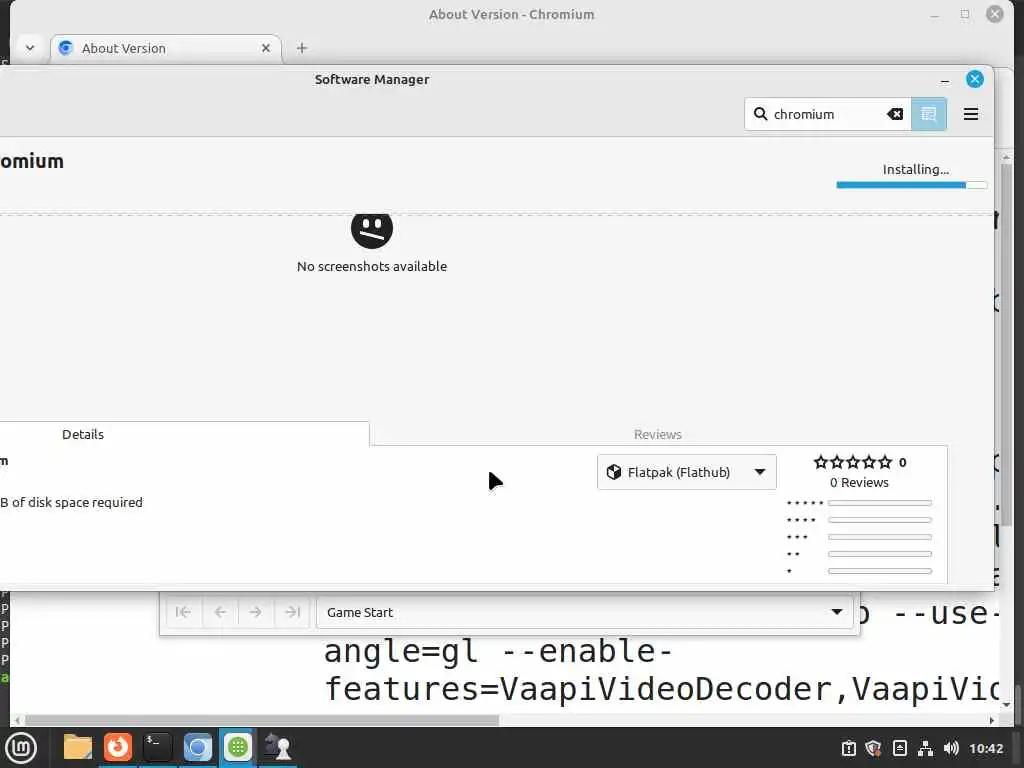Viewport: 1024px width, 768px height.
Task: Click the chromium search field
Action: point(827,114)
